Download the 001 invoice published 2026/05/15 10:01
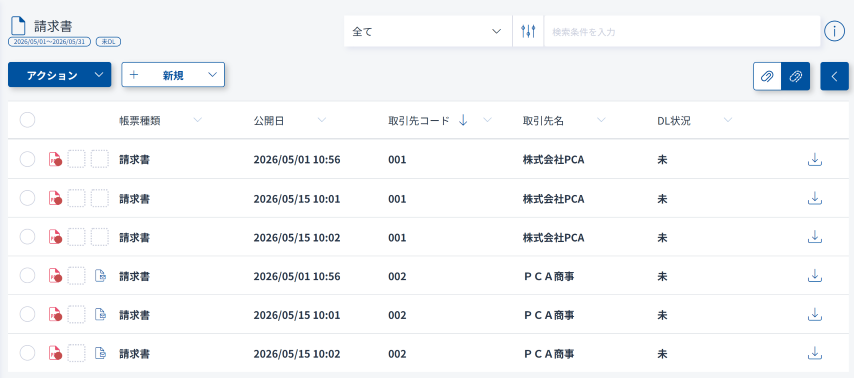The image size is (854, 378). 814,198
